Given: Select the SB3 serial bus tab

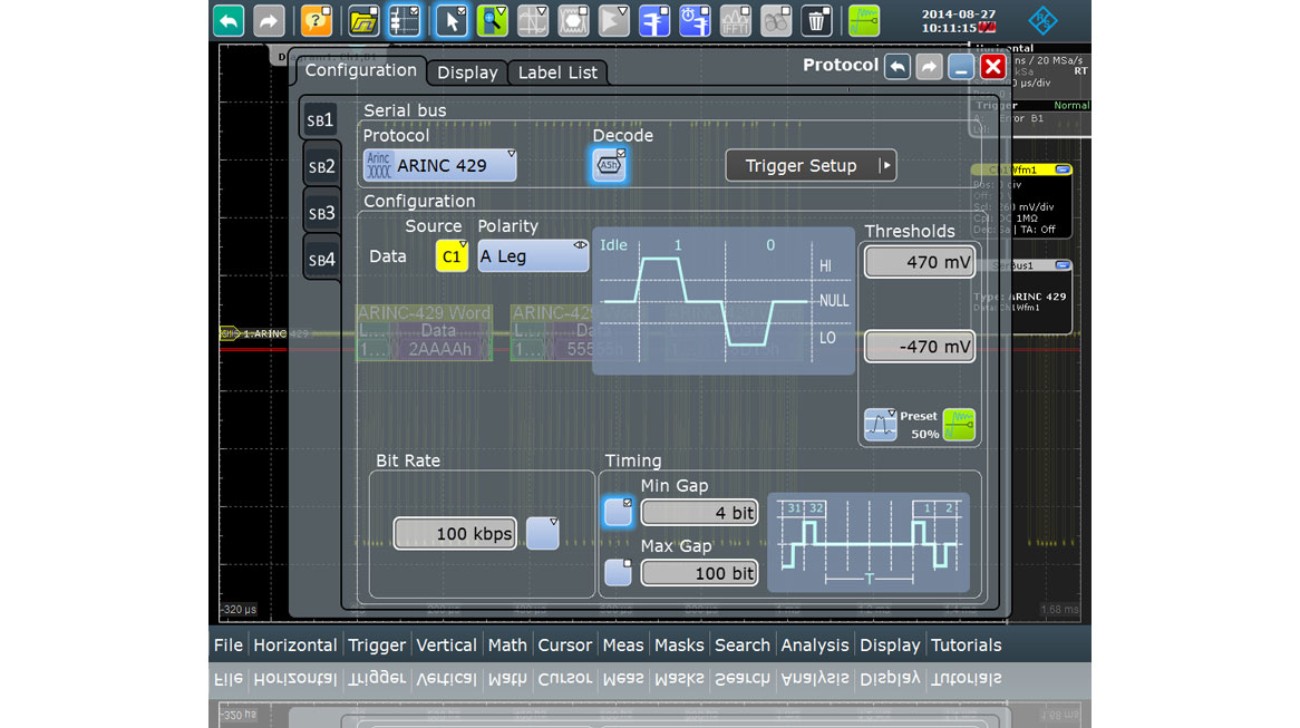Looking at the screenshot, I should point(321,213).
